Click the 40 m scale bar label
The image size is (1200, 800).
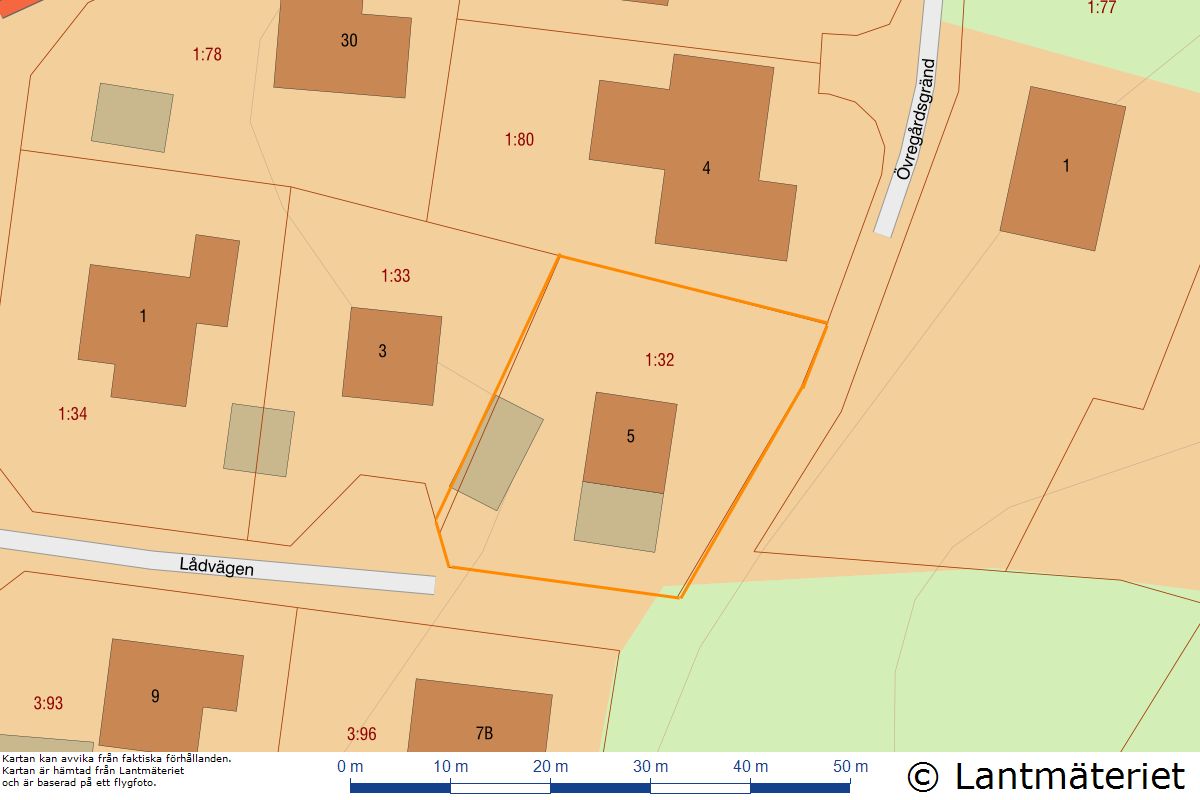pos(750,767)
